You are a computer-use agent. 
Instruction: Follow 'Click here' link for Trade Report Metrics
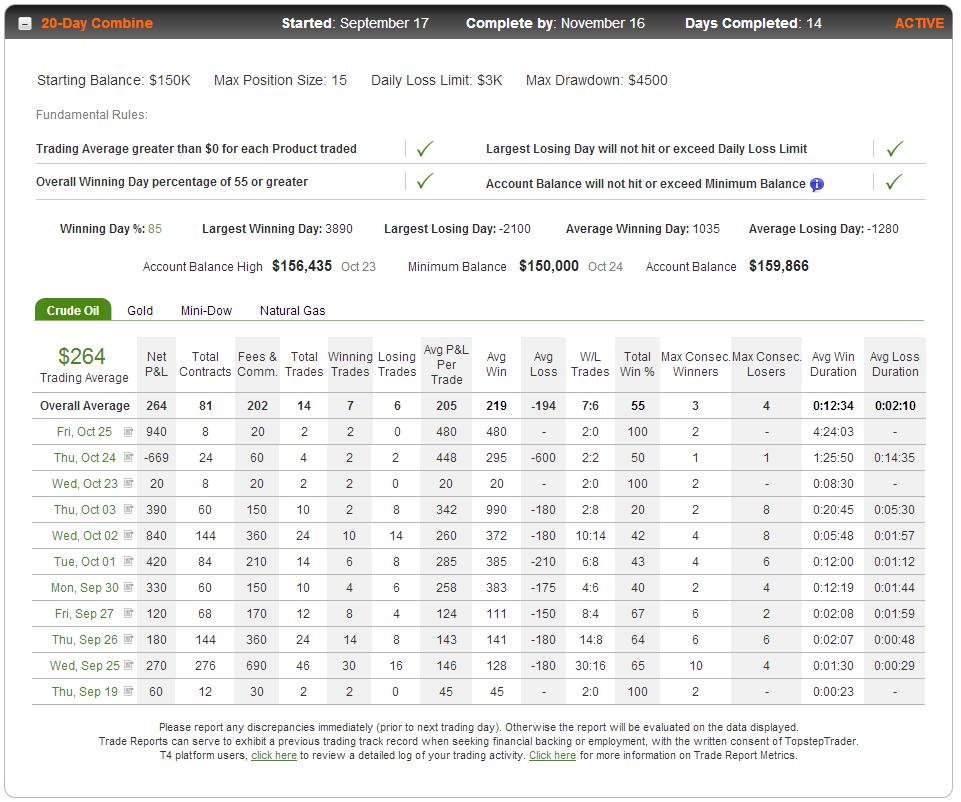(552, 755)
